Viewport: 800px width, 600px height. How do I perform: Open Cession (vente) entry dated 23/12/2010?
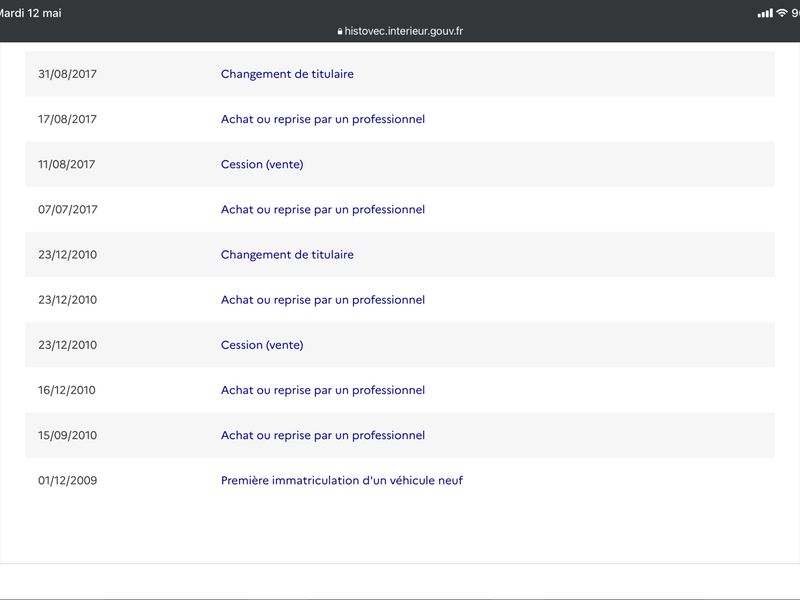(x=262, y=345)
